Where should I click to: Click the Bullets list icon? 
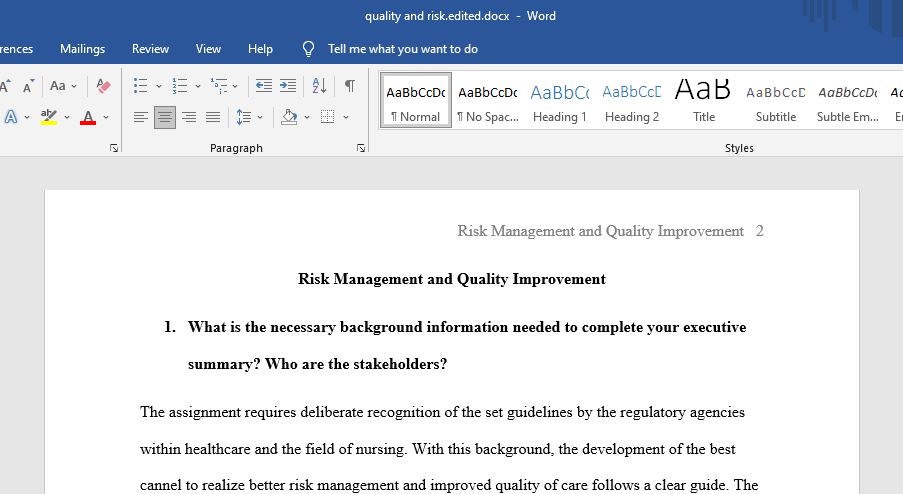(141, 86)
